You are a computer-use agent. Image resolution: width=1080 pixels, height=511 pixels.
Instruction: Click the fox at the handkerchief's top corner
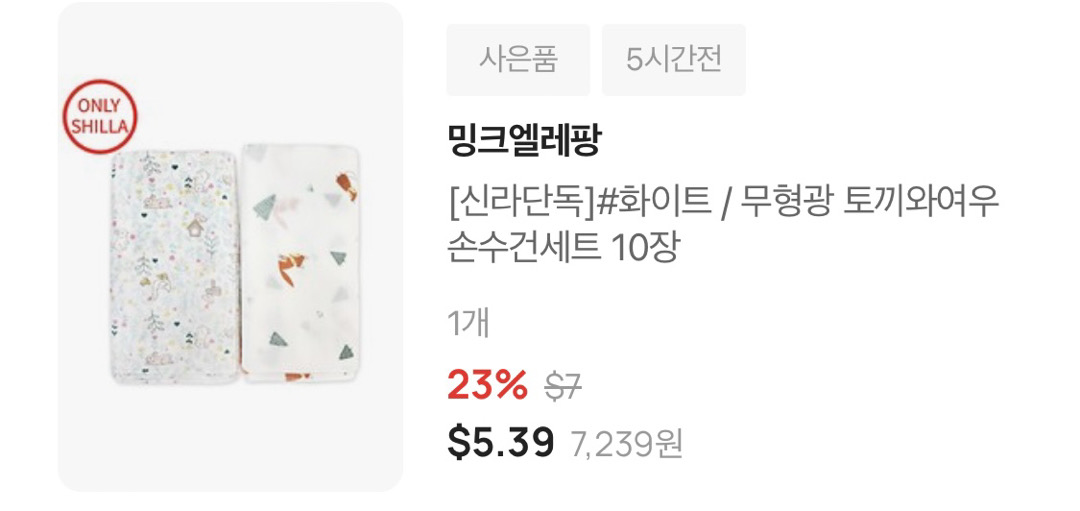point(346,187)
